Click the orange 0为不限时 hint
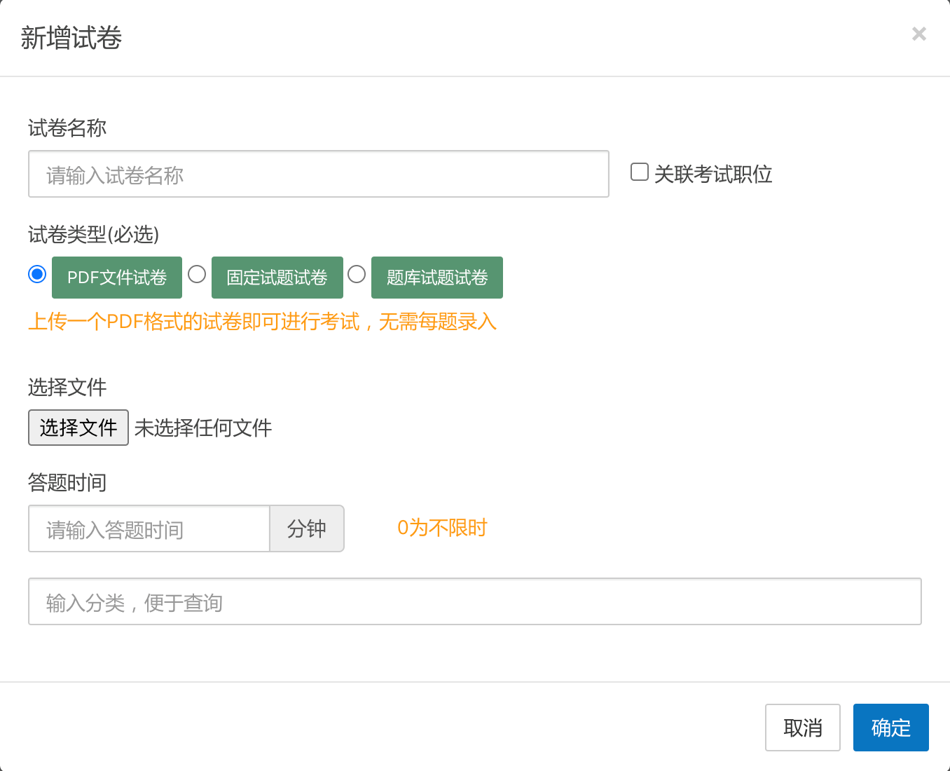The height and width of the screenshot is (771, 950). tap(442, 528)
